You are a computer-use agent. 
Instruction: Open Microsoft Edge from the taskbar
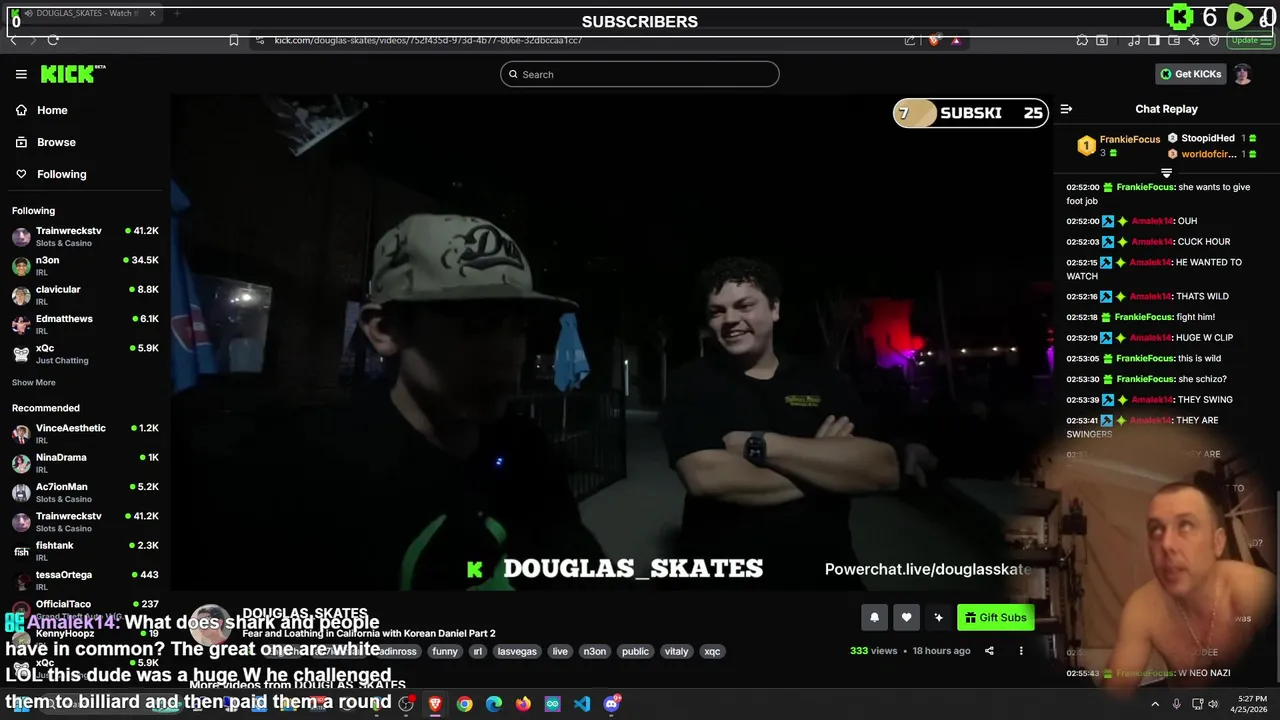494,704
